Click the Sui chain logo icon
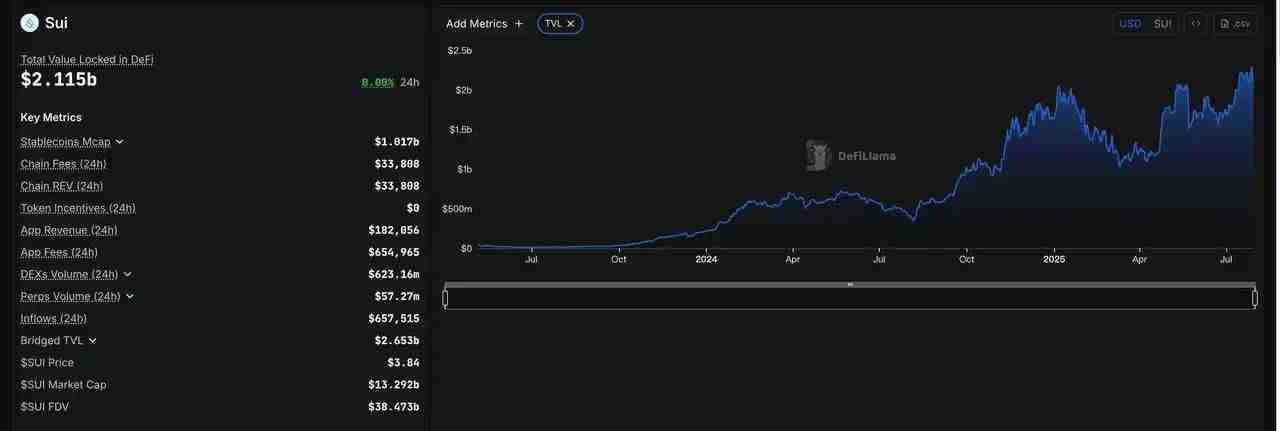Image resolution: width=1280 pixels, height=431 pixels. pyautogui.click(x=29, y=23)
